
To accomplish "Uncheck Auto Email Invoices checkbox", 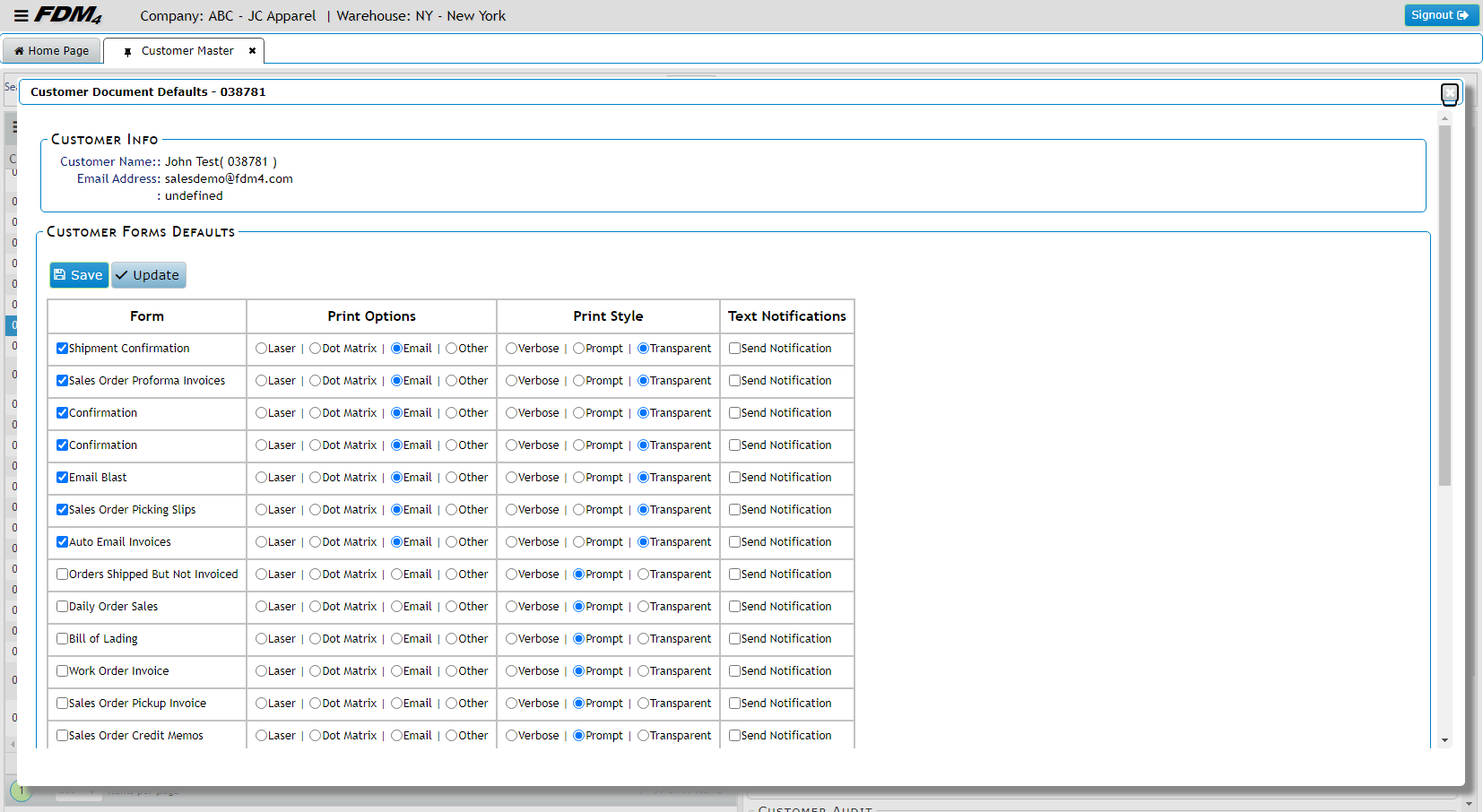I will click(x=62, y=542).
